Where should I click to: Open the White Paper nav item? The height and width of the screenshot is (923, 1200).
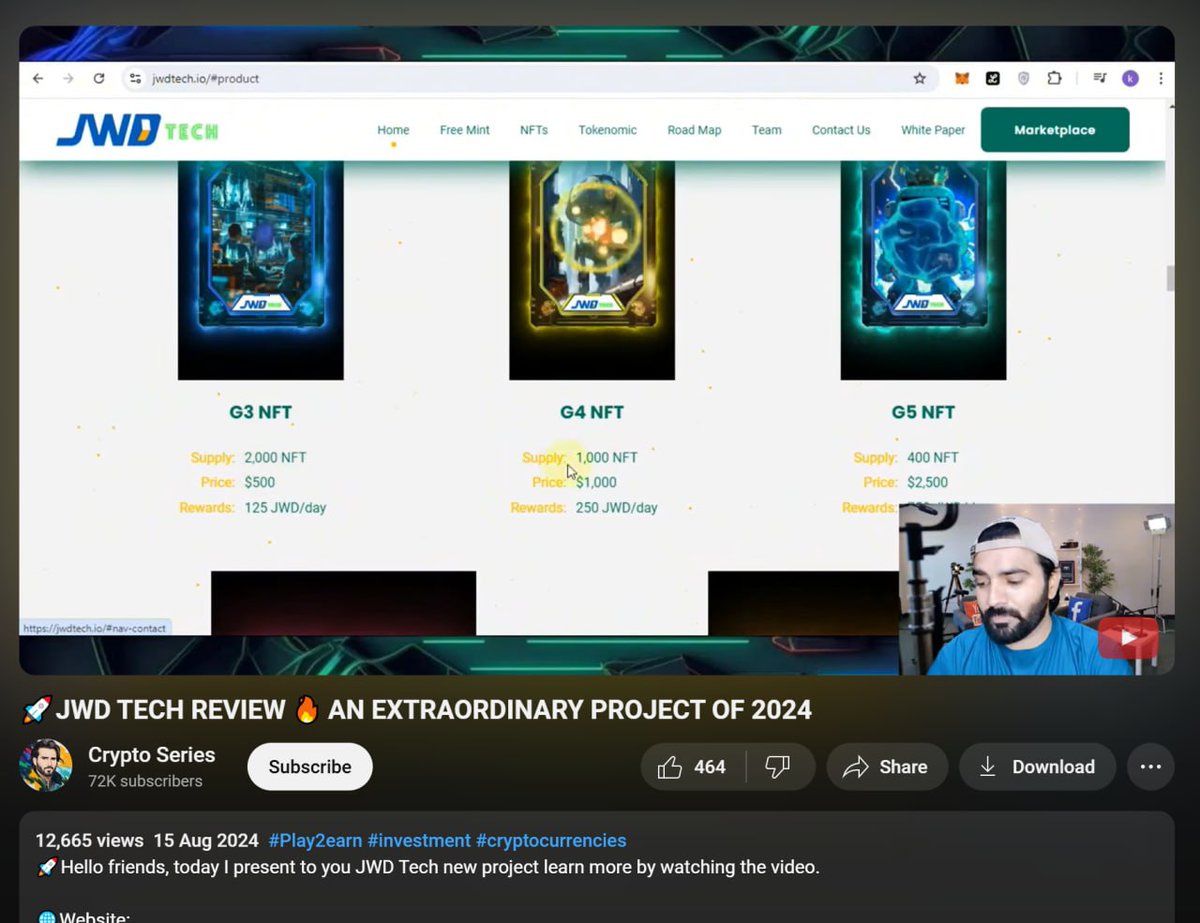click(933, 130)
